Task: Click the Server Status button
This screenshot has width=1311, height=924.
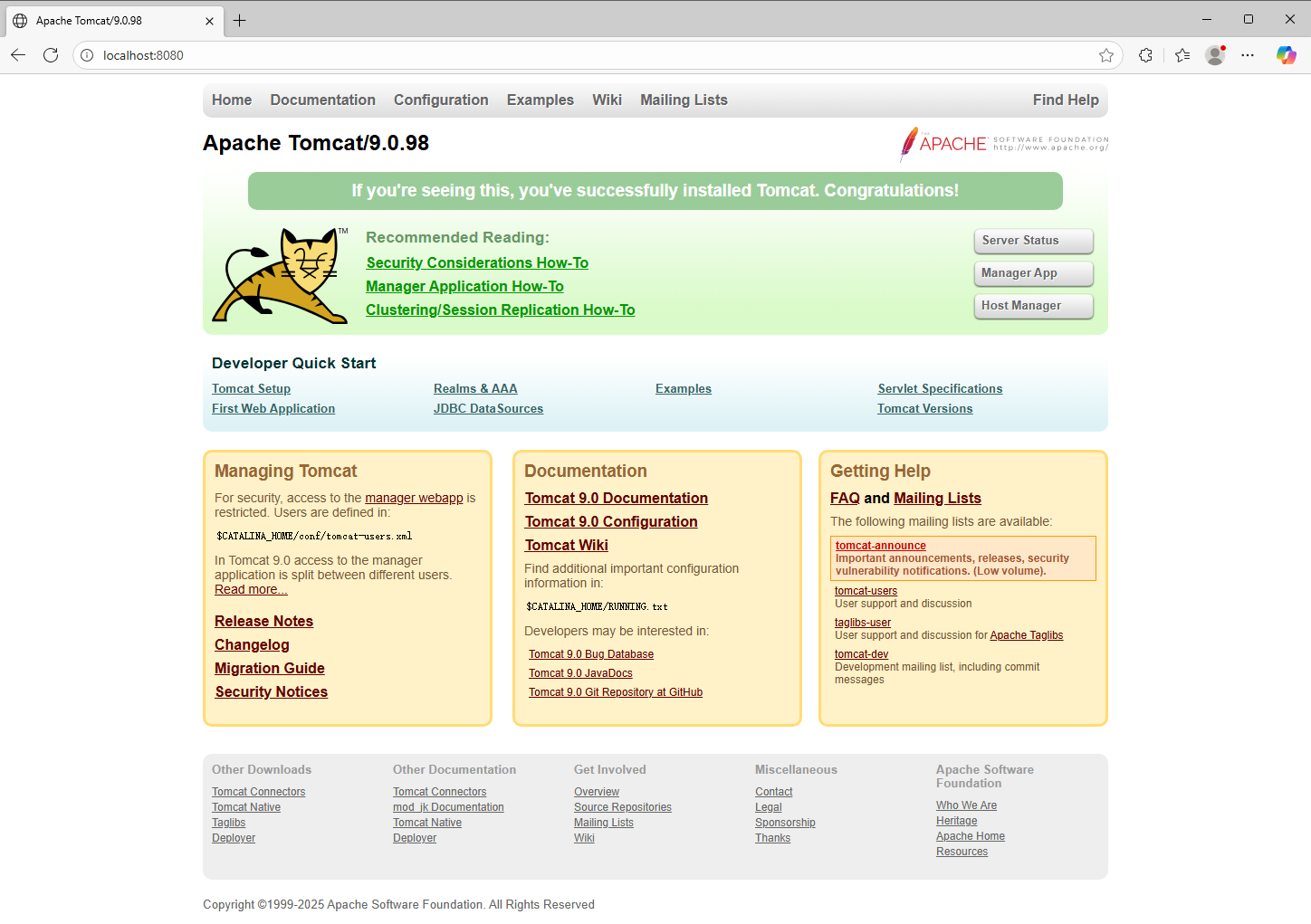Action: (1034, 241)
